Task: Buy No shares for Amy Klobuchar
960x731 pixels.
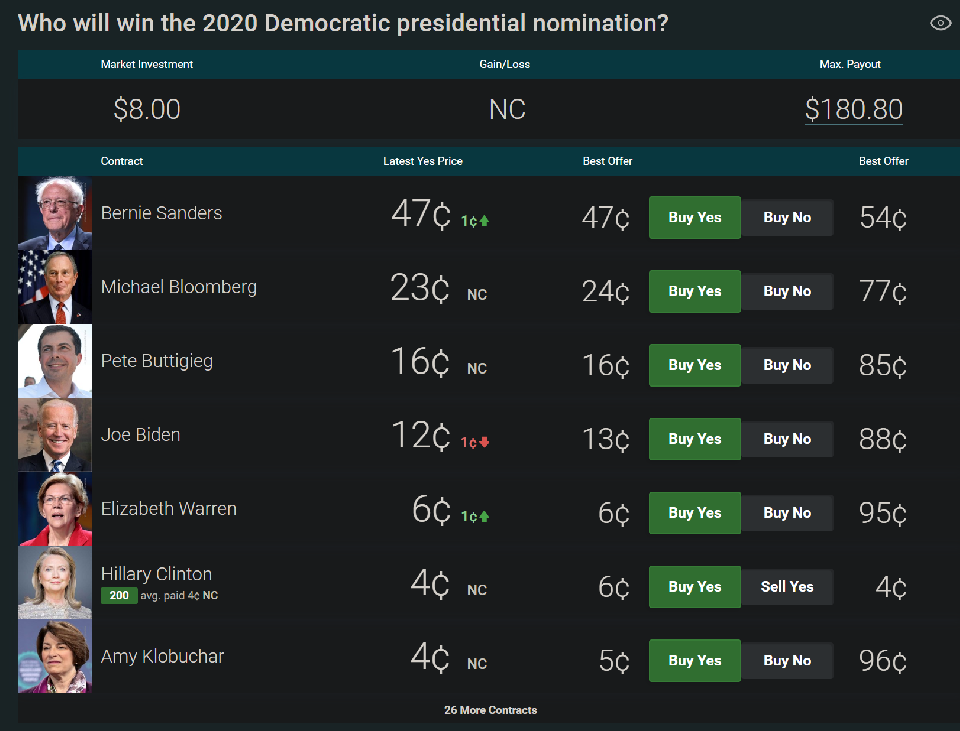Action: coord(787,661)
